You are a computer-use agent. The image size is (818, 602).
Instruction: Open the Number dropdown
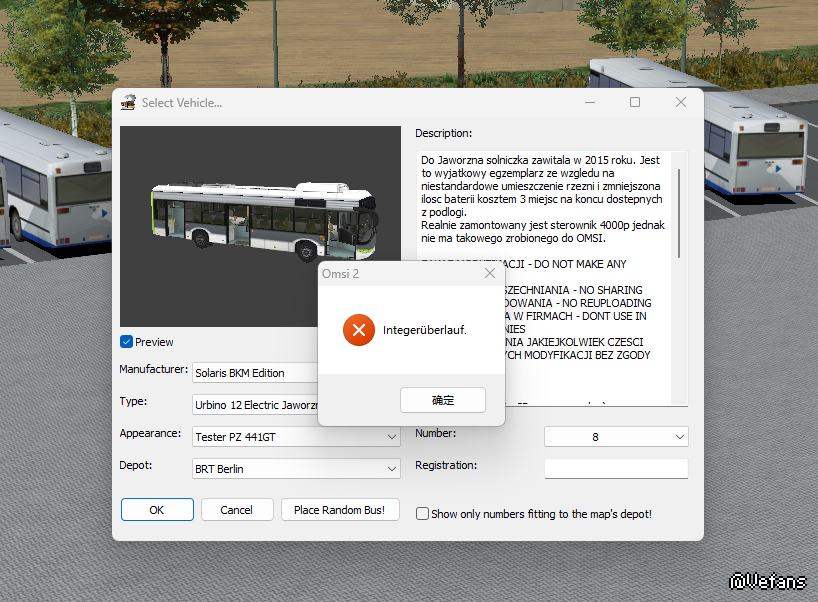point(680,437)
